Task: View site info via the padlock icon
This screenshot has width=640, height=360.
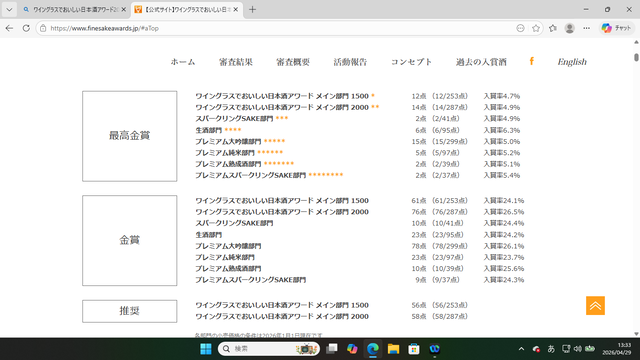Action: click(43, 28)
